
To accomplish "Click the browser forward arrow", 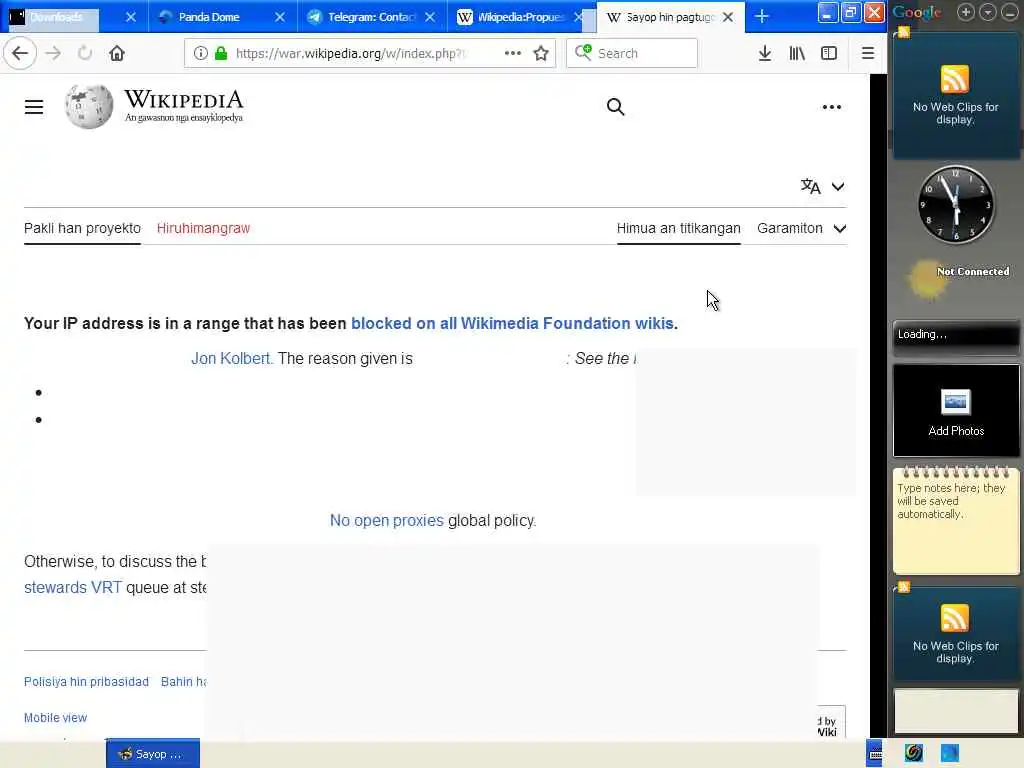I will [54, 53].
